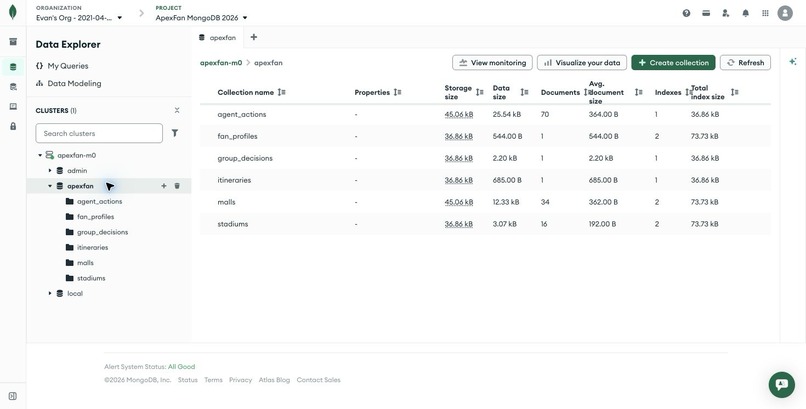Open agent_actions row in table
The height and width of the screenshot is (409, 806).
[x=485, y=115]
